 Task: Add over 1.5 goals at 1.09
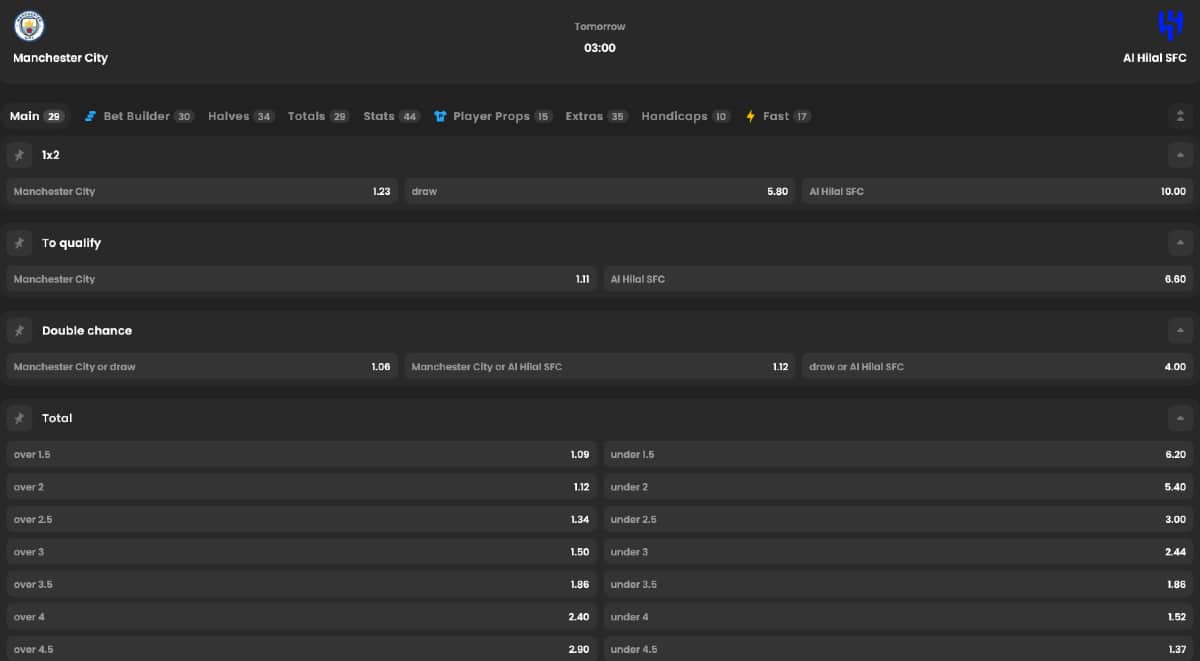(301, 454)
